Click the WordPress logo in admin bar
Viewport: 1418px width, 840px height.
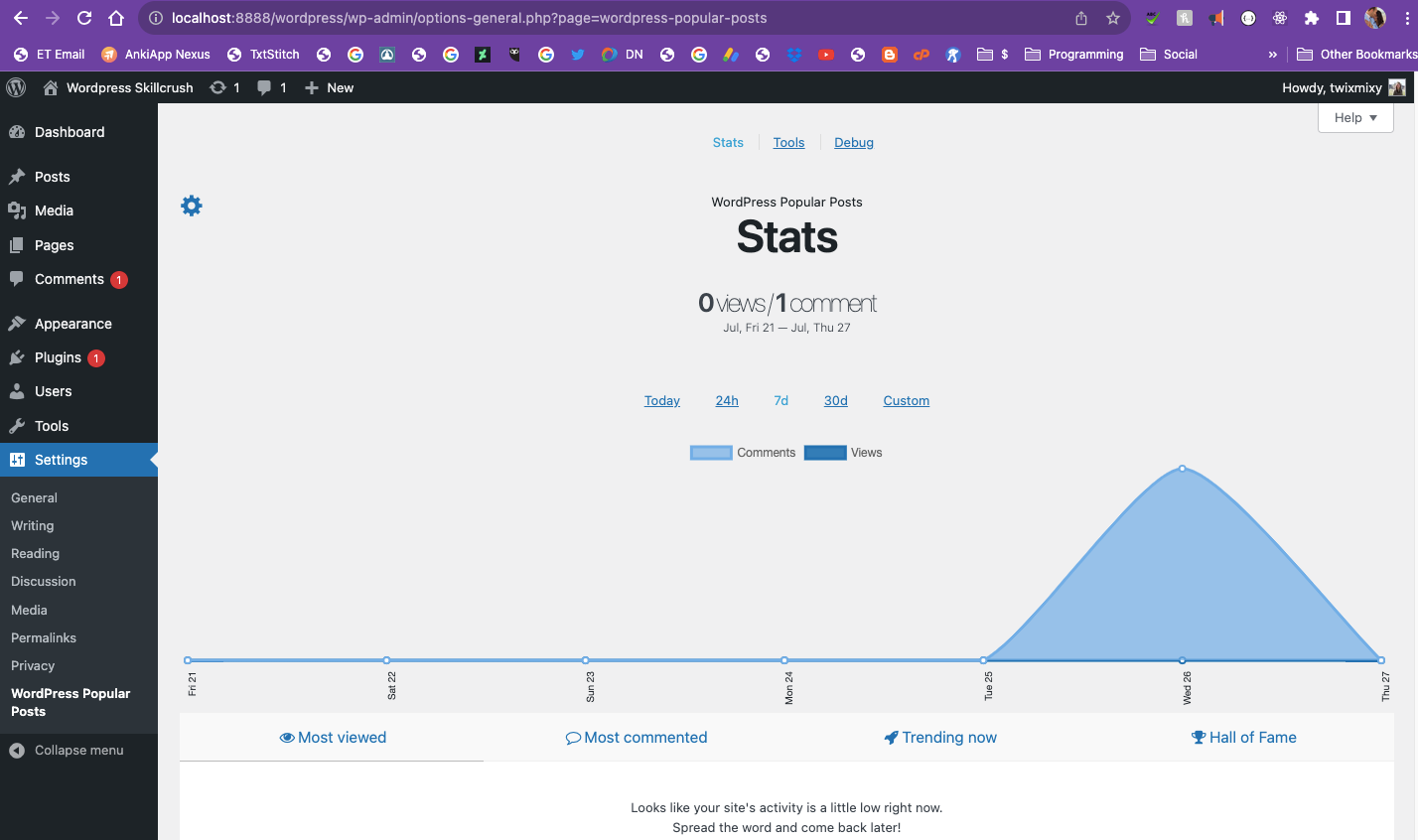16,87
